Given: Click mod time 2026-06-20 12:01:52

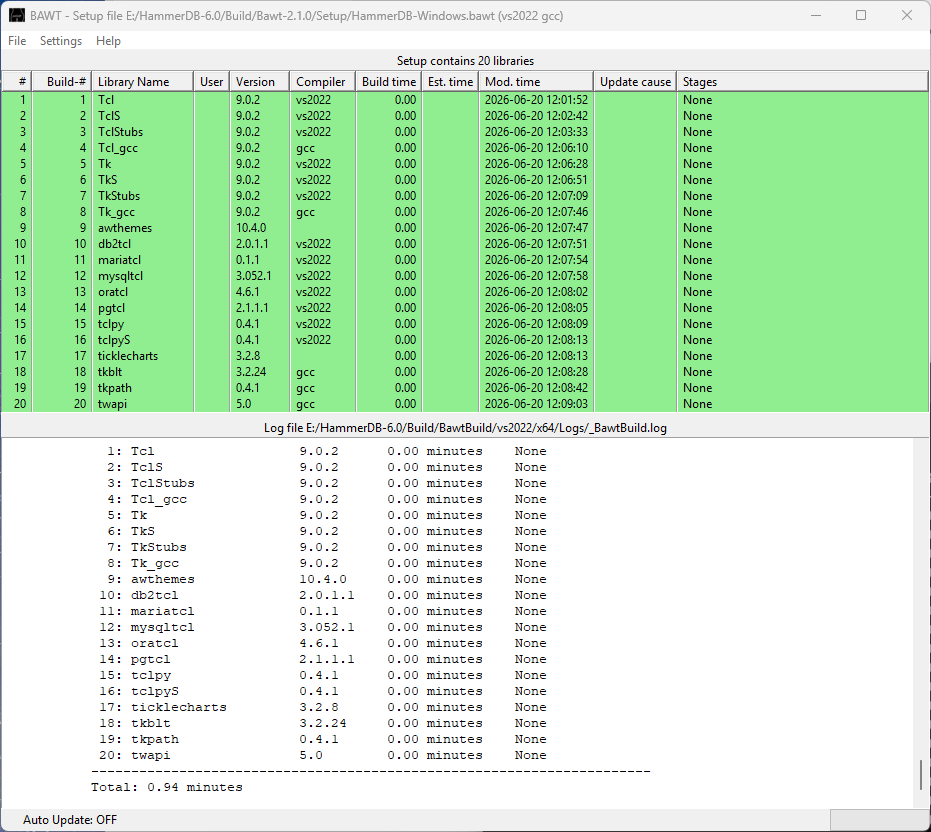Looking at the screenshot, I should (536, 100).
